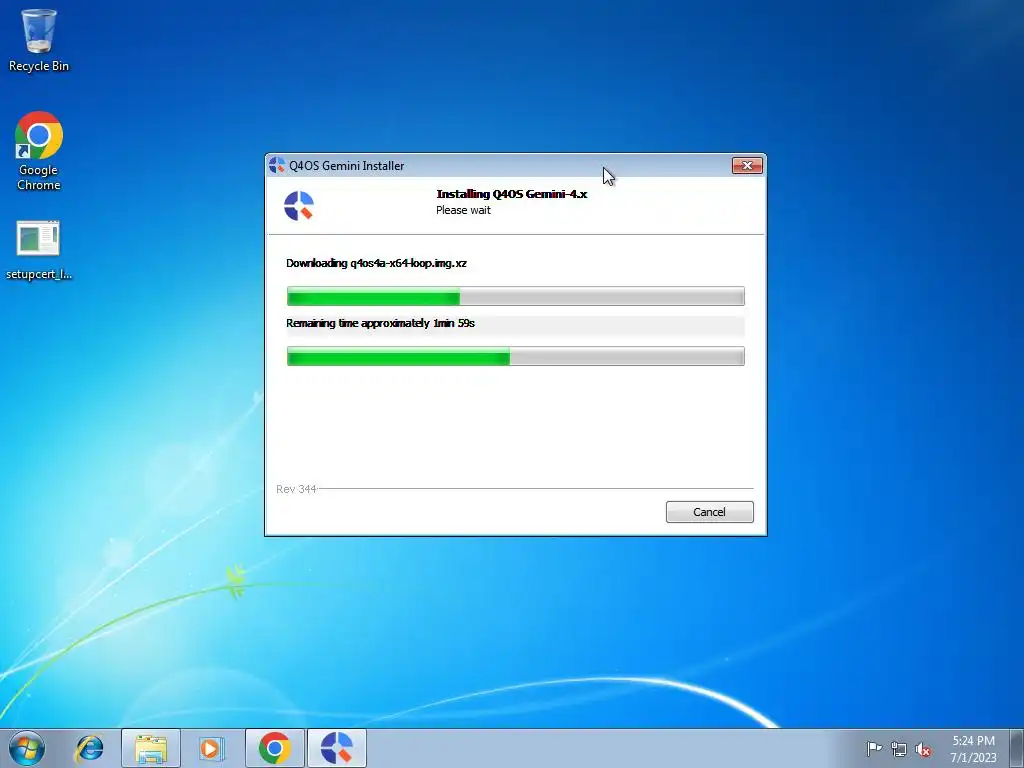This screenshot has height=768, width=1024.
Task: Switch to Chrome on the taskbar
Action: click(275, 748)
